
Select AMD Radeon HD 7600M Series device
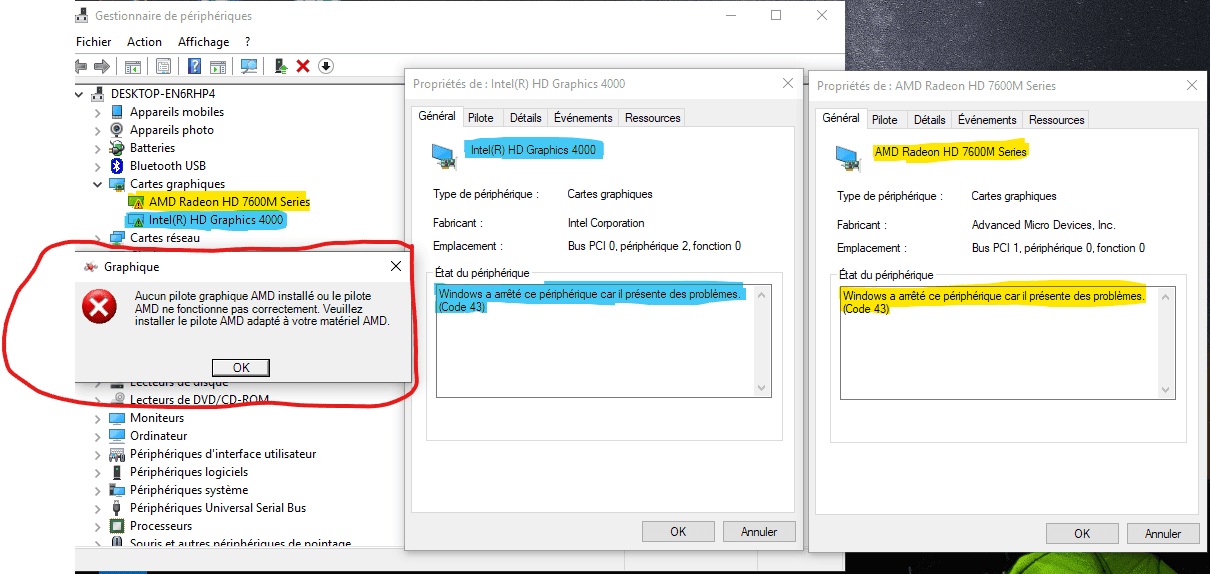pyautogui.click(x=229, y=202)
